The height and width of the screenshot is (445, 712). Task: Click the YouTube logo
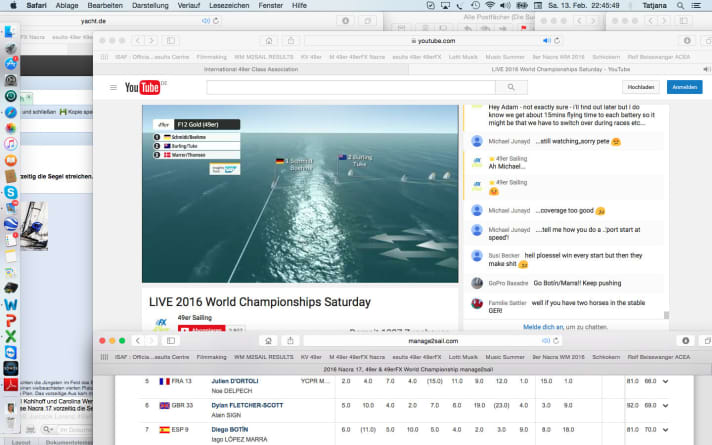[x=143, y=87]
